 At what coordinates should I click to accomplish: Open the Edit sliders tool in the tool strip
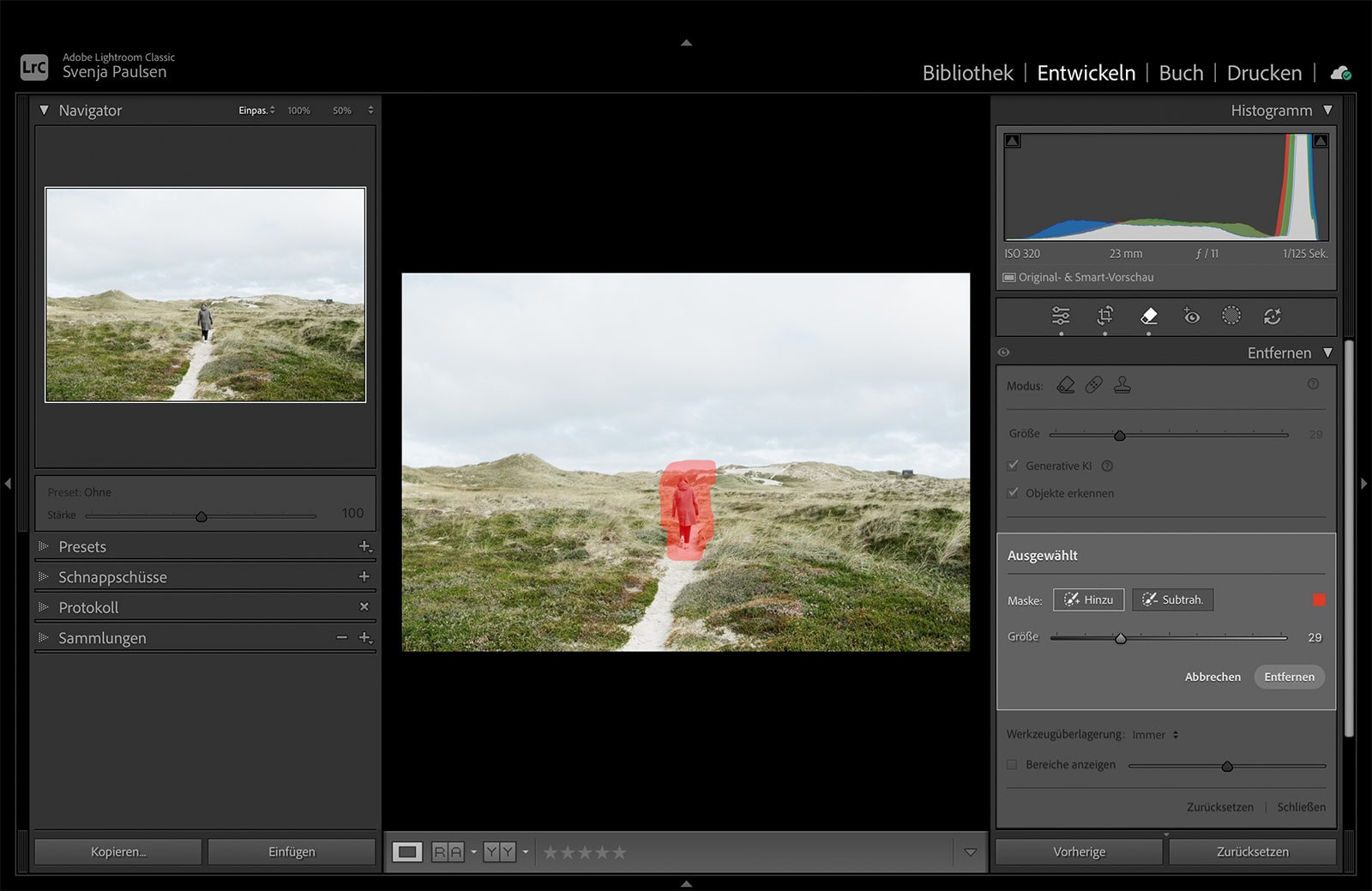click(x=1061, y=316)
